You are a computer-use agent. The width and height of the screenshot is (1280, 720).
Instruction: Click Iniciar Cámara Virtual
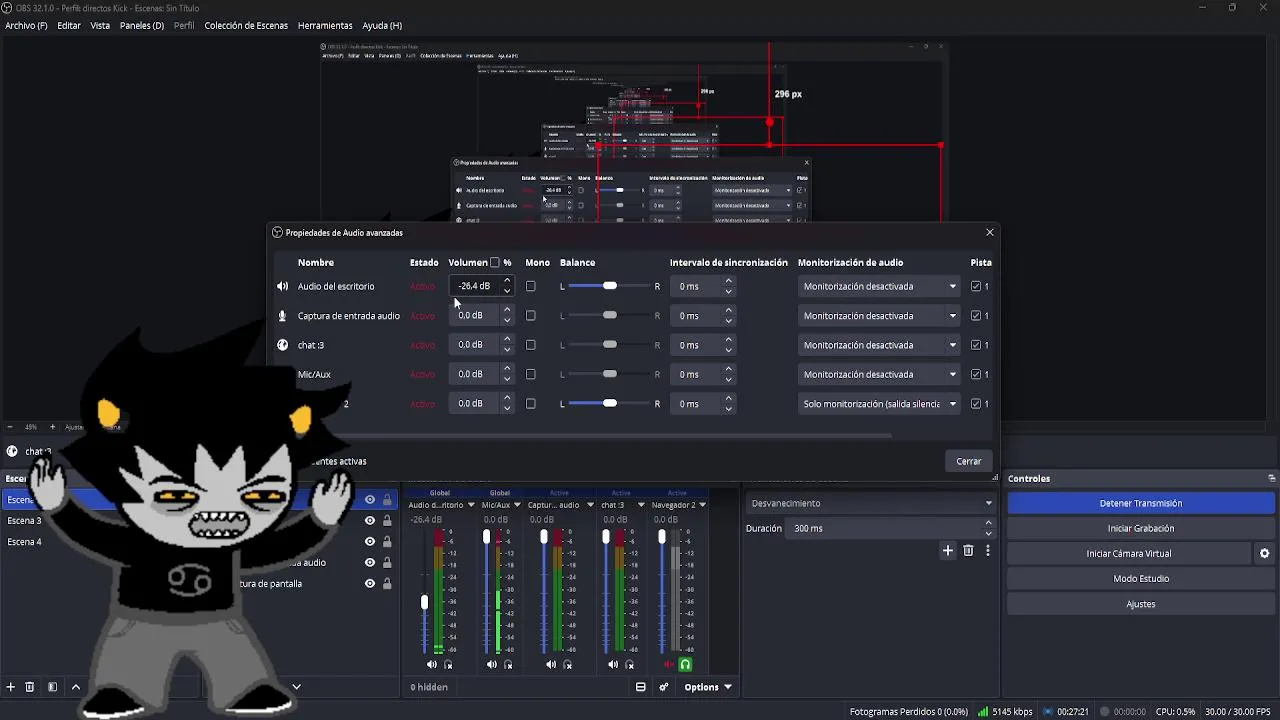click(x=1129, y=553)
